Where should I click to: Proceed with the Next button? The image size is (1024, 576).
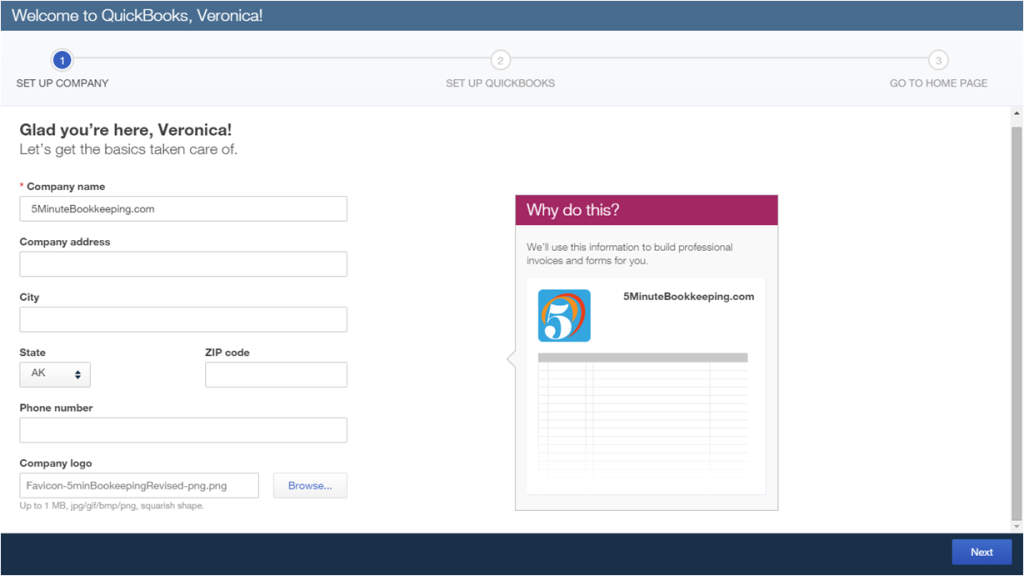pyautogui.click(x=982, y=552)
